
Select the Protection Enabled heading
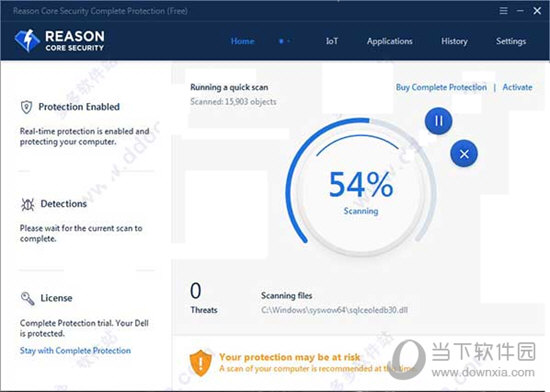coord(79,107)
